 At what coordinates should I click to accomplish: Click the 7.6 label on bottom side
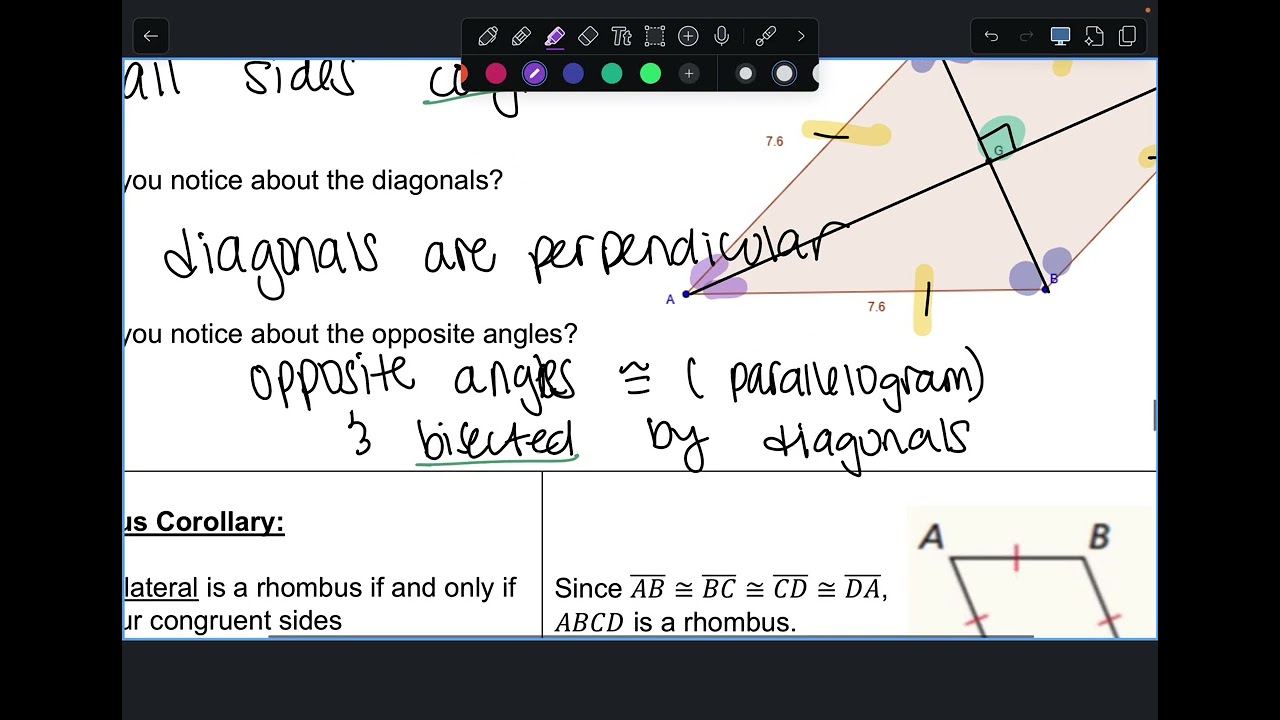[876, 307]
